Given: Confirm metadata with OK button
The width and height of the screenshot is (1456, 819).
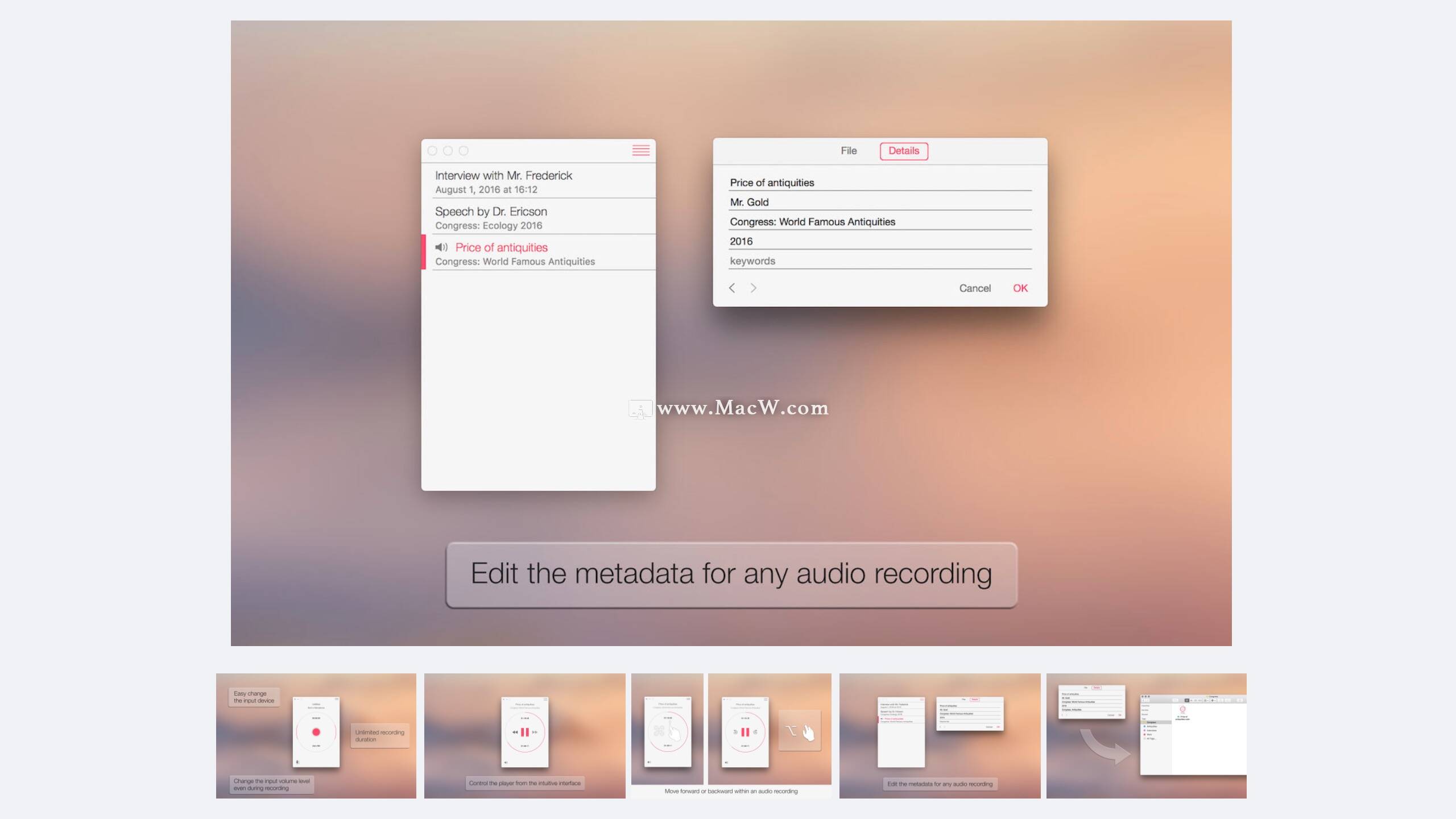Looking at the screenshot, I should tap(1020, 288).
